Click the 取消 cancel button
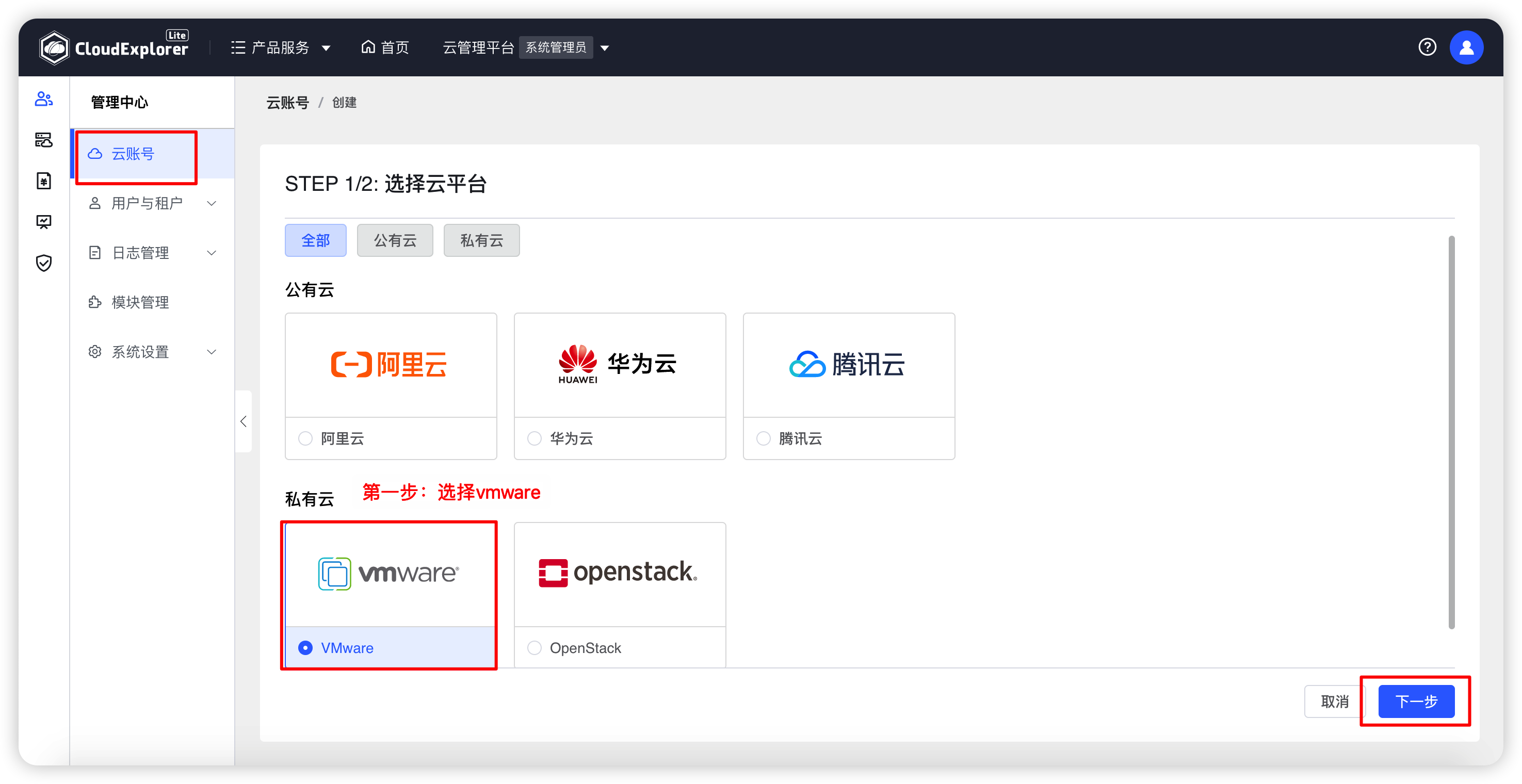The width and height of the screenshot is (1522, 784). point(1335,701)
